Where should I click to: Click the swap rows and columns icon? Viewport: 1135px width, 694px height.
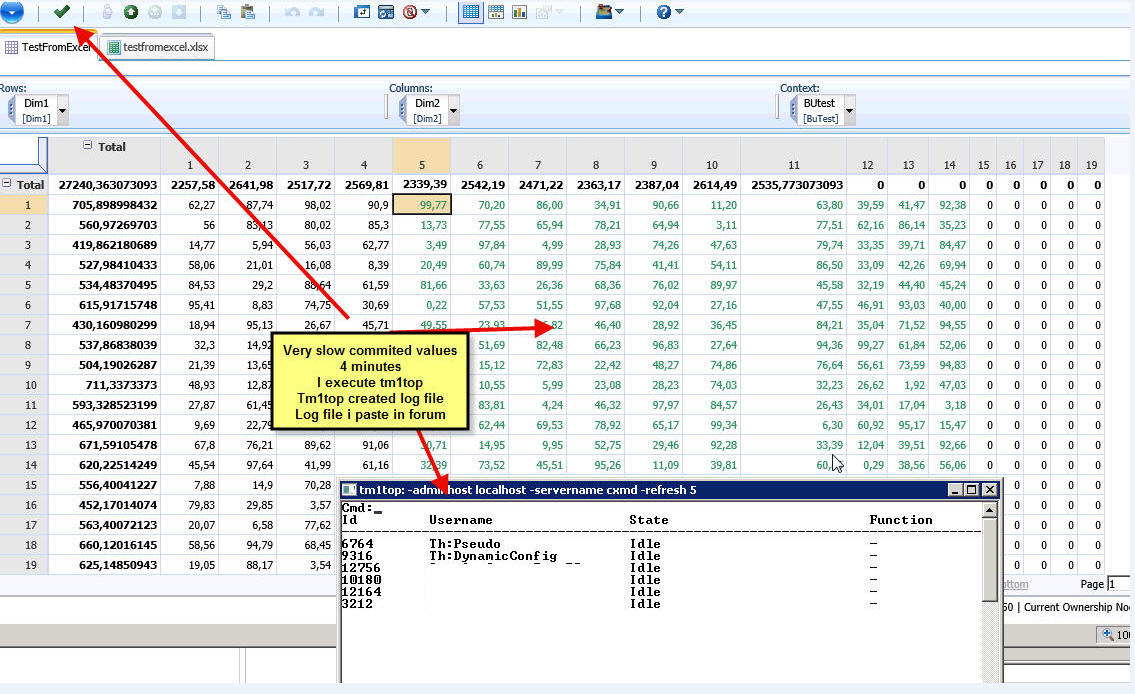click(x=362, y=12)
